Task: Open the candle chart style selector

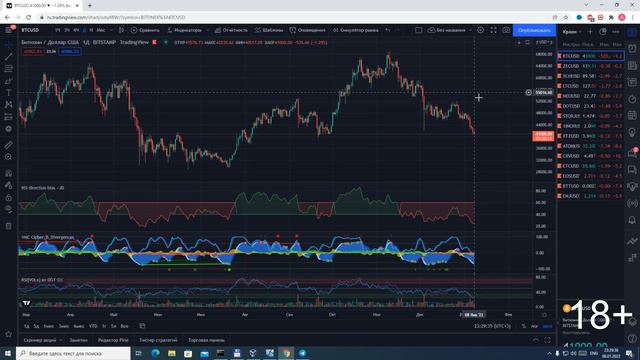Action: [x=121, y=30]
